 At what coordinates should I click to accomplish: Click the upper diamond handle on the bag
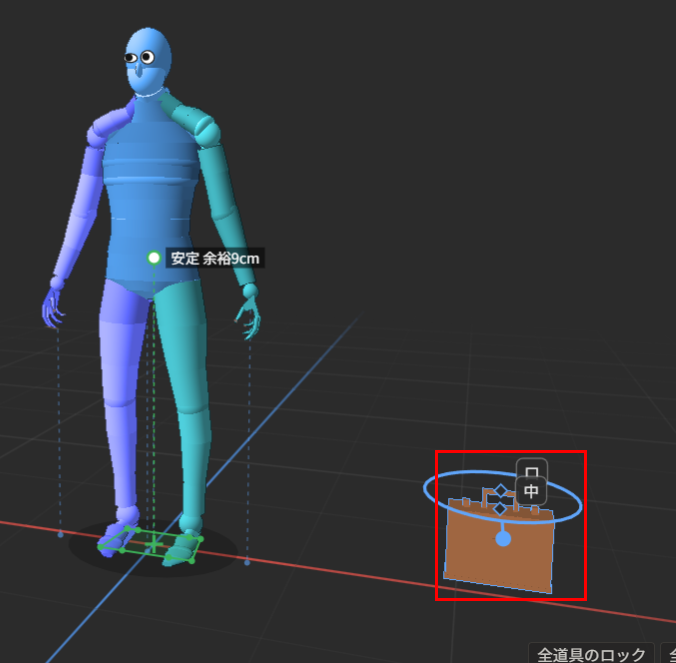501,490
